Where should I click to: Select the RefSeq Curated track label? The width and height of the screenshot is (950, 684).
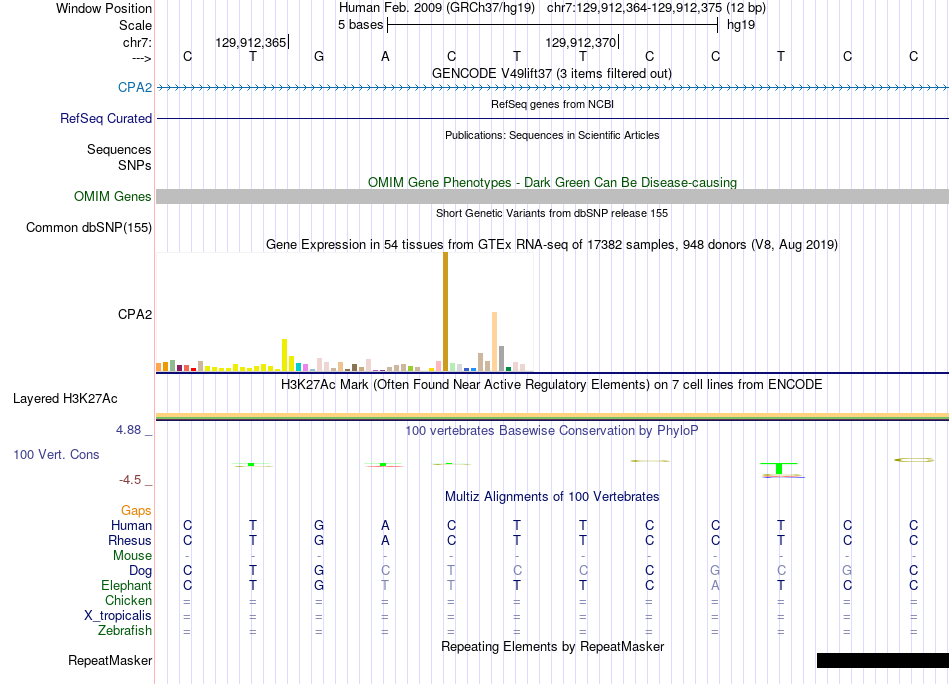(105, 118)
